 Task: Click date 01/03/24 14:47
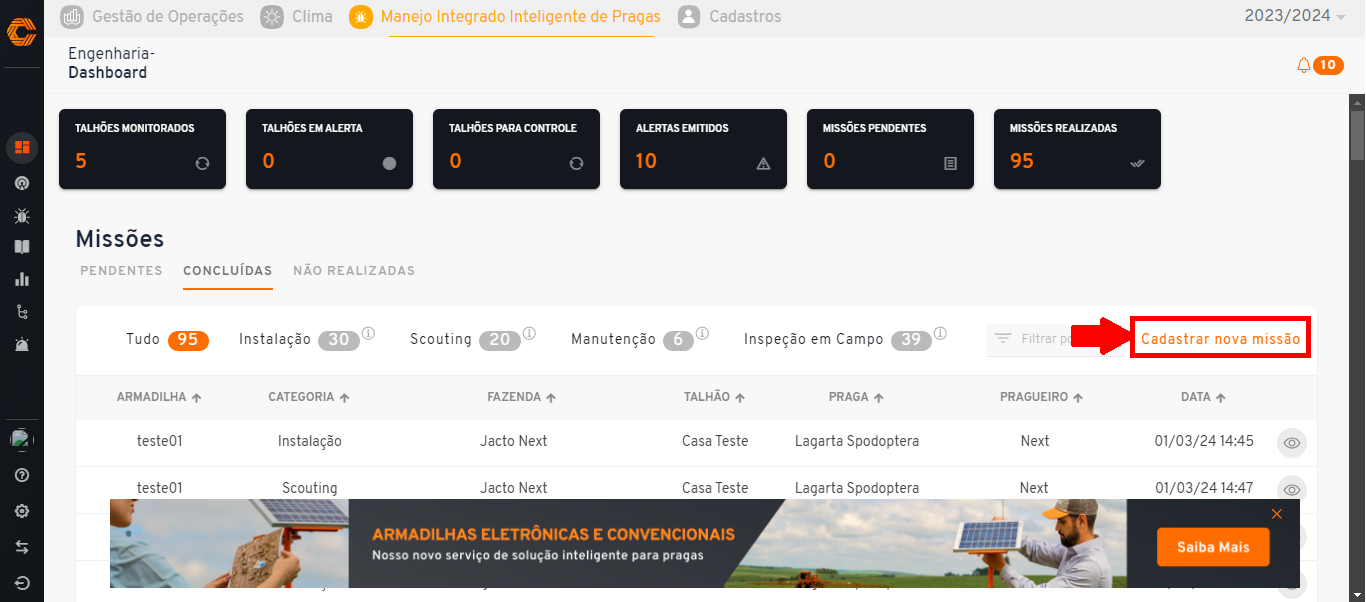[1204, 488]
